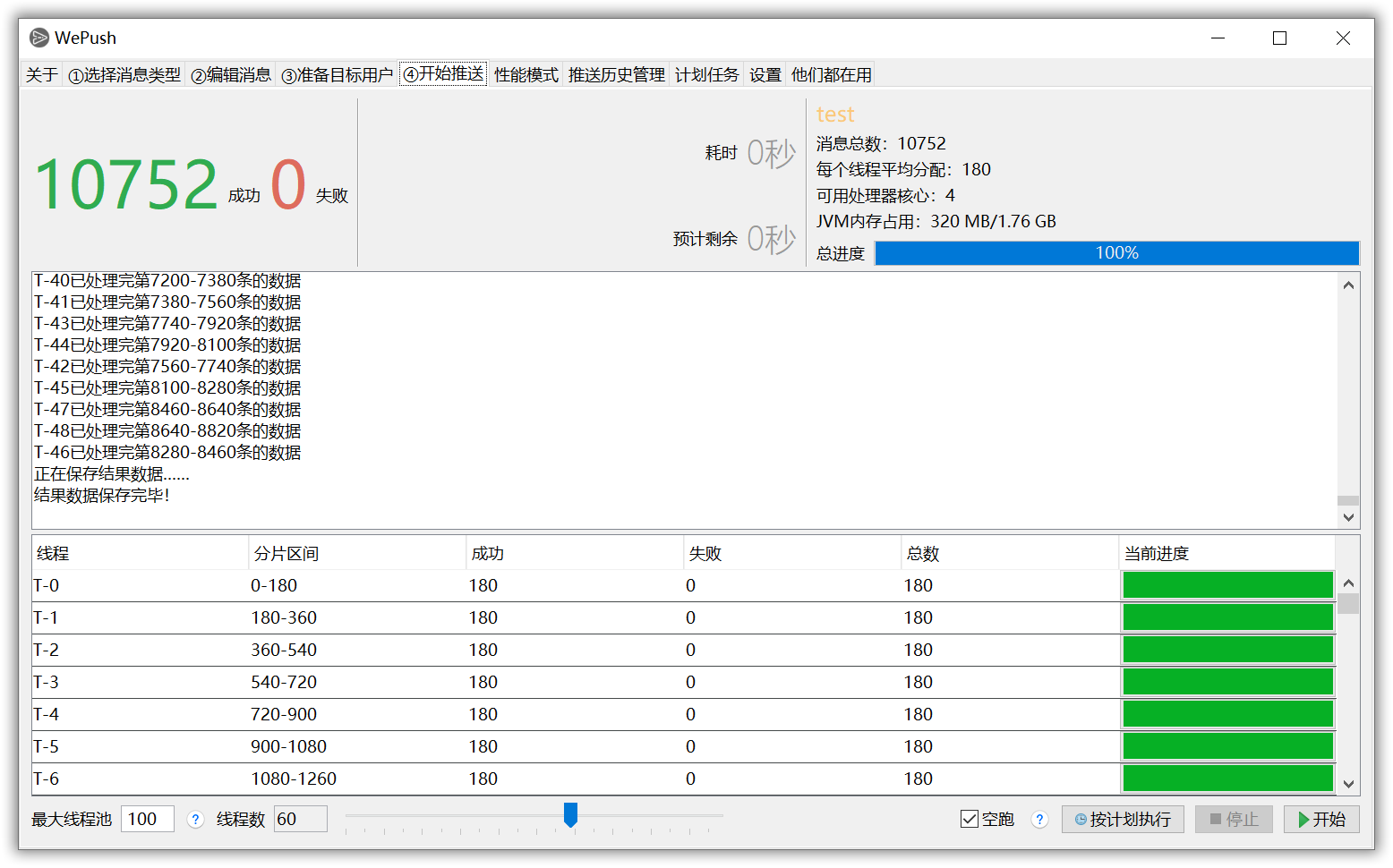Click range cell 1080-1260
1393x868 pixels.
click(357, 779)
